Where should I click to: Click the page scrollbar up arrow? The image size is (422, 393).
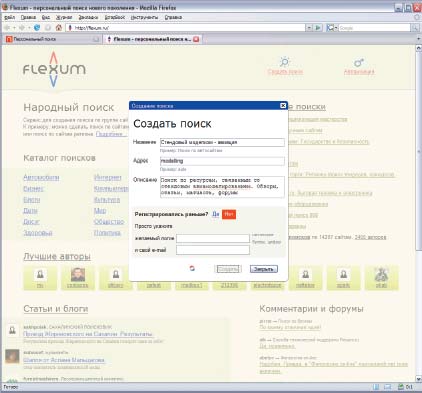(x=419, y=48)
